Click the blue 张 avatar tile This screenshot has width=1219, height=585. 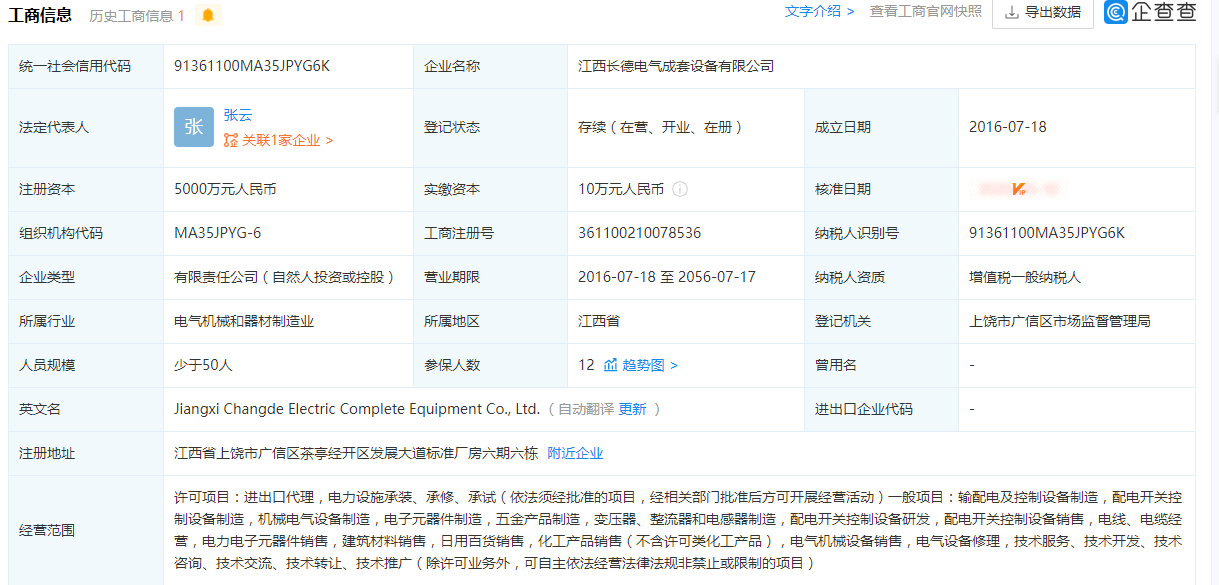pos(194,127)
